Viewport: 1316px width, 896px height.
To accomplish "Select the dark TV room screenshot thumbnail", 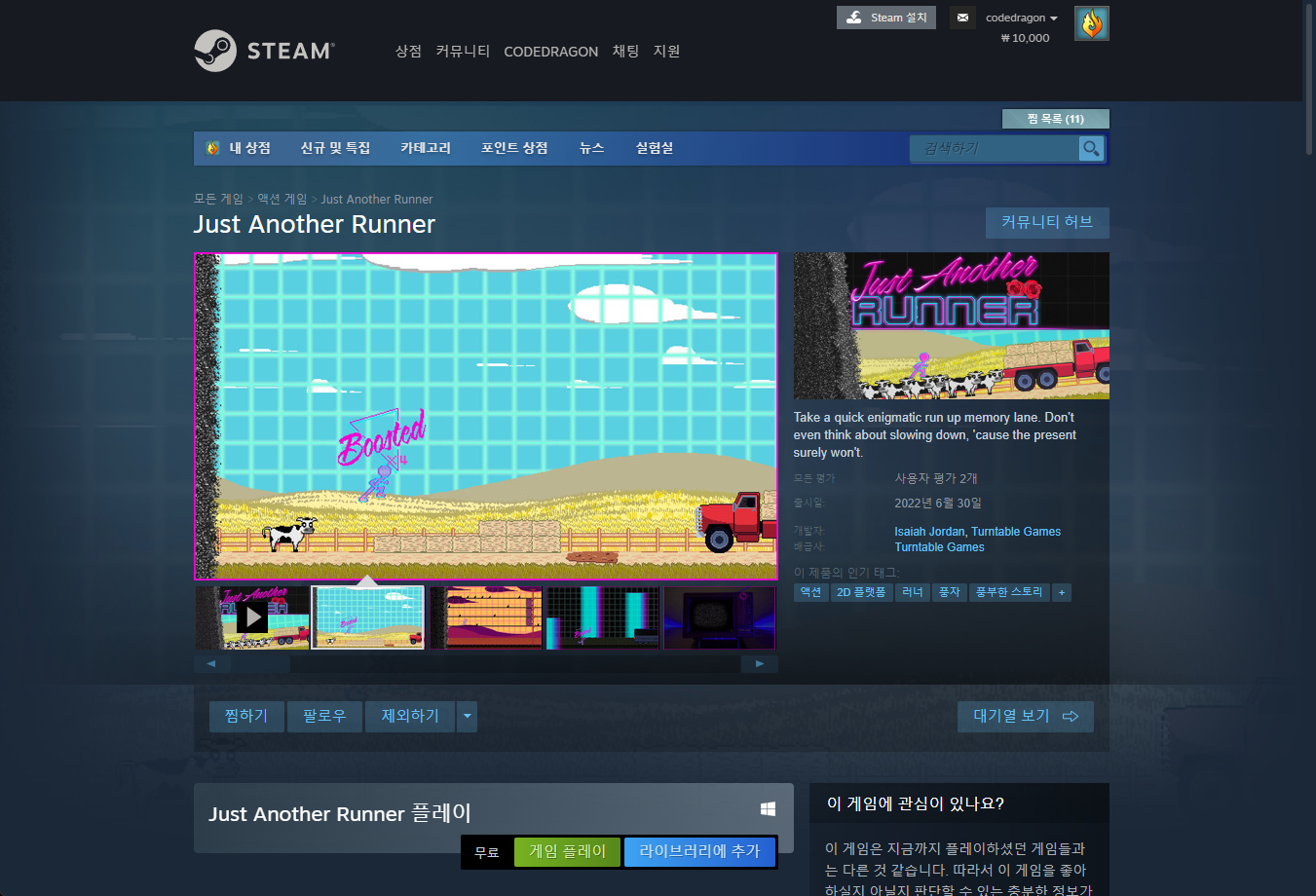I will click(x=719, y=616).
